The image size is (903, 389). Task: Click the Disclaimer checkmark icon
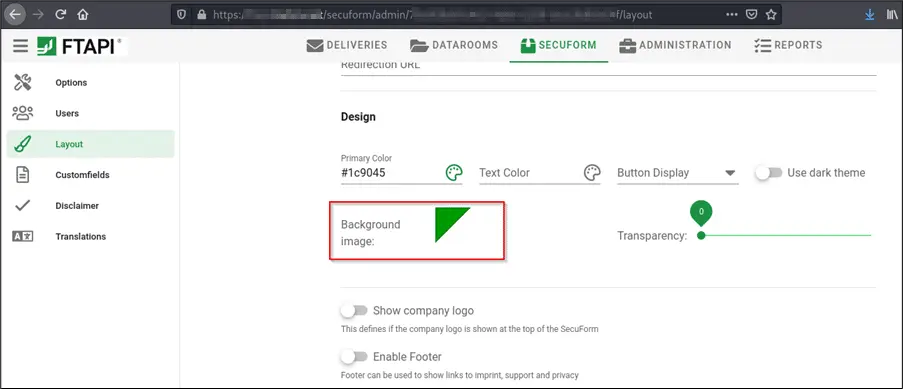pyautogui.click(x=22, y=205)
